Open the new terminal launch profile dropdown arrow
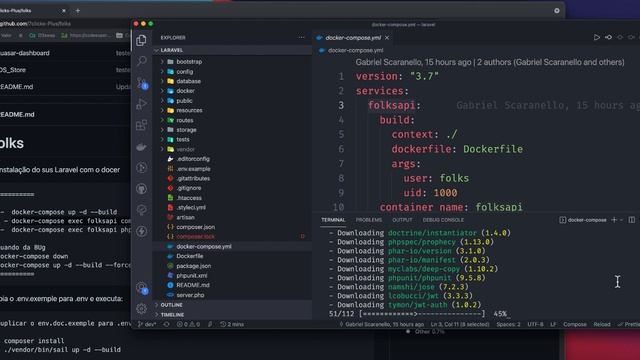640x360 pixels. (x=622, y=220)
